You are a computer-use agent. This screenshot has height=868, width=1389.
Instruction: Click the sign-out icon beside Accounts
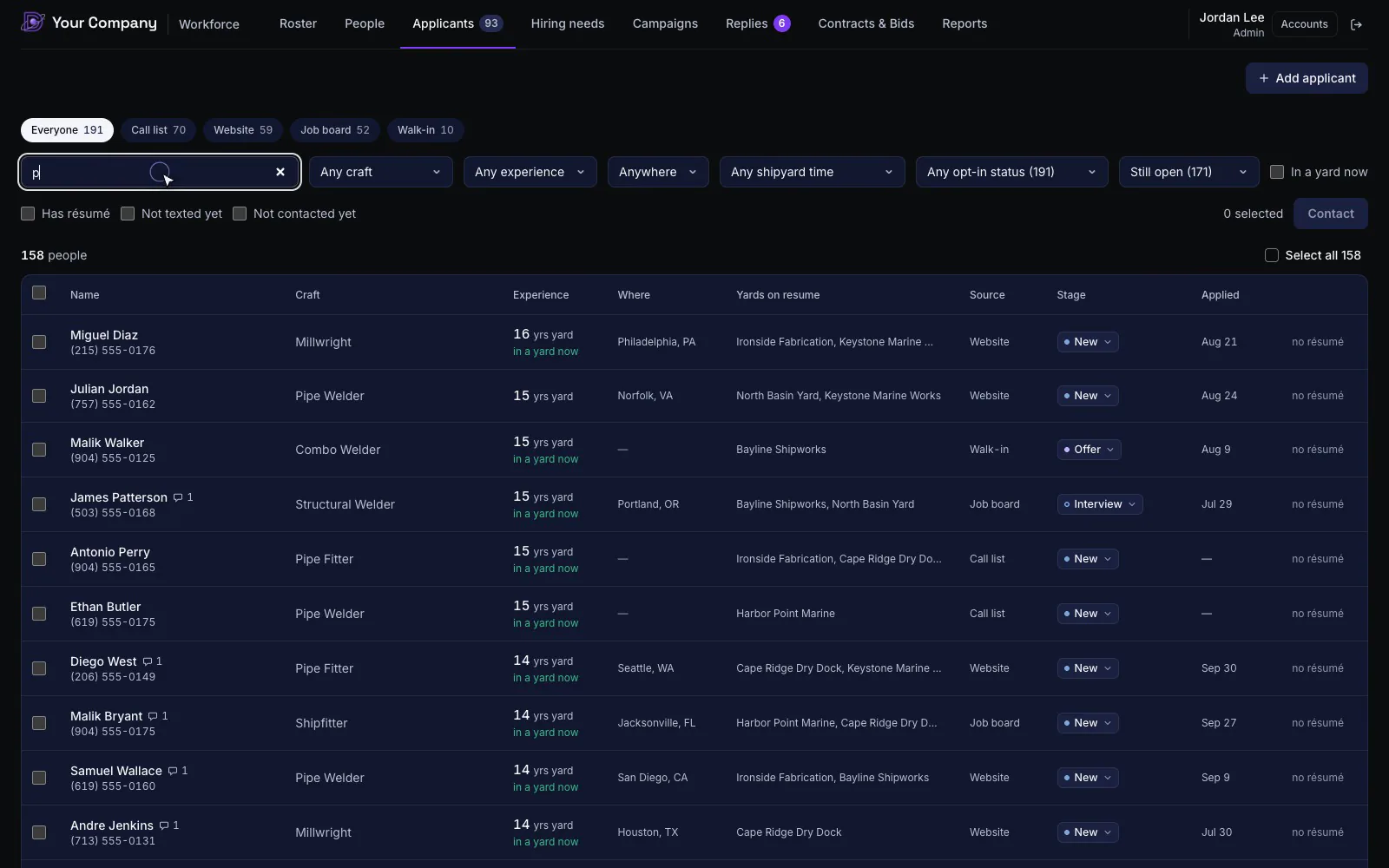tap(1356, 24)
